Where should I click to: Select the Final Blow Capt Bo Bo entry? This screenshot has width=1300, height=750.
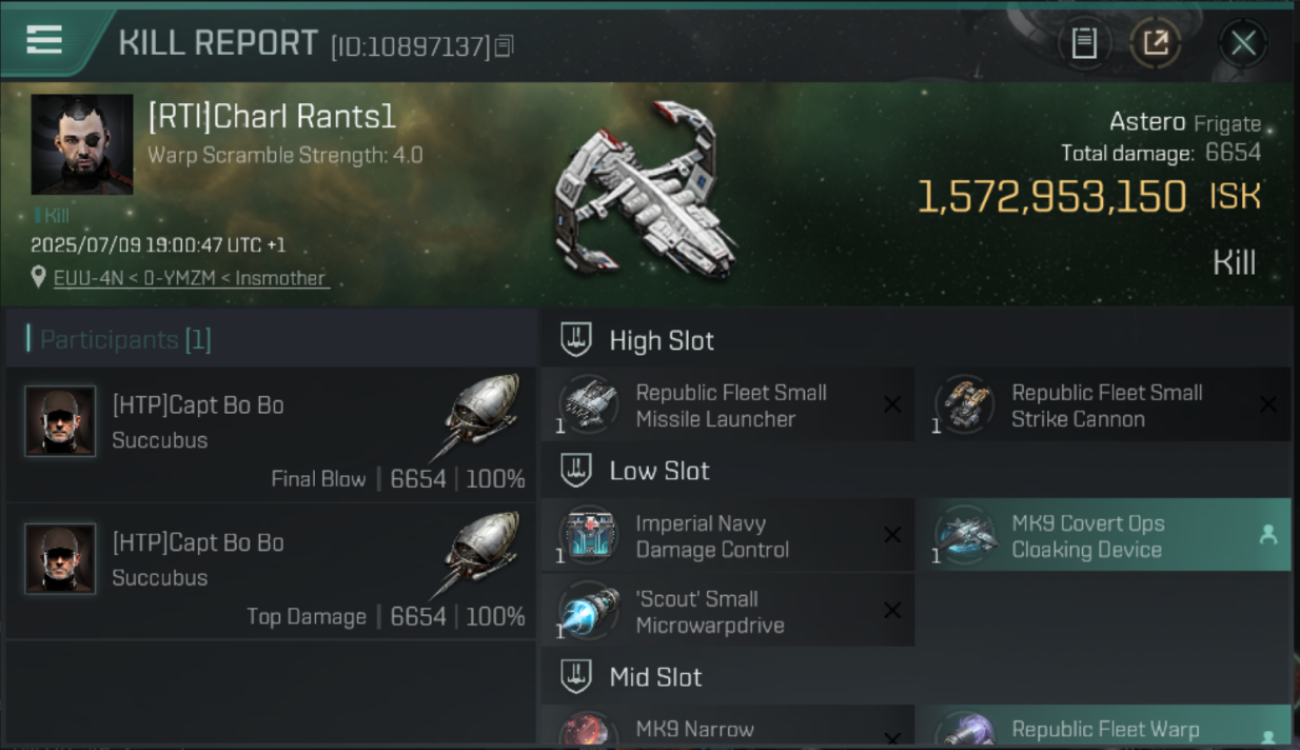(x=271, y=434)
